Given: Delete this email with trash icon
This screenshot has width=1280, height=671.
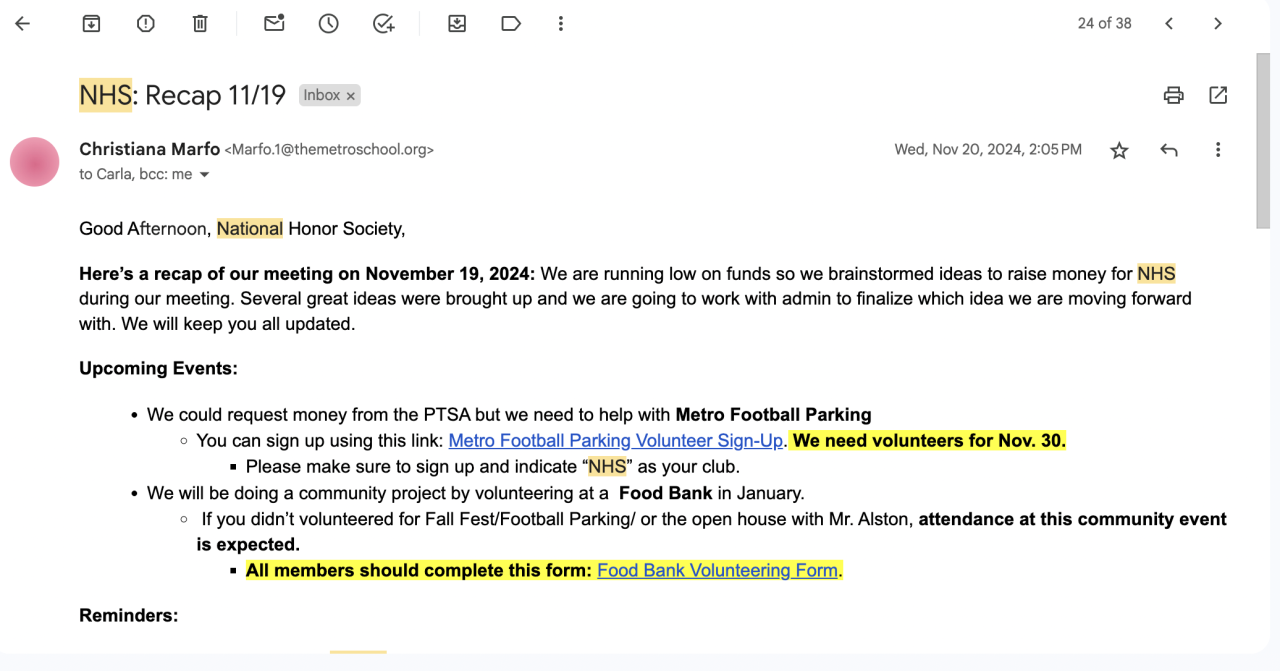Looking at the screenshot, I should point(200,24).
